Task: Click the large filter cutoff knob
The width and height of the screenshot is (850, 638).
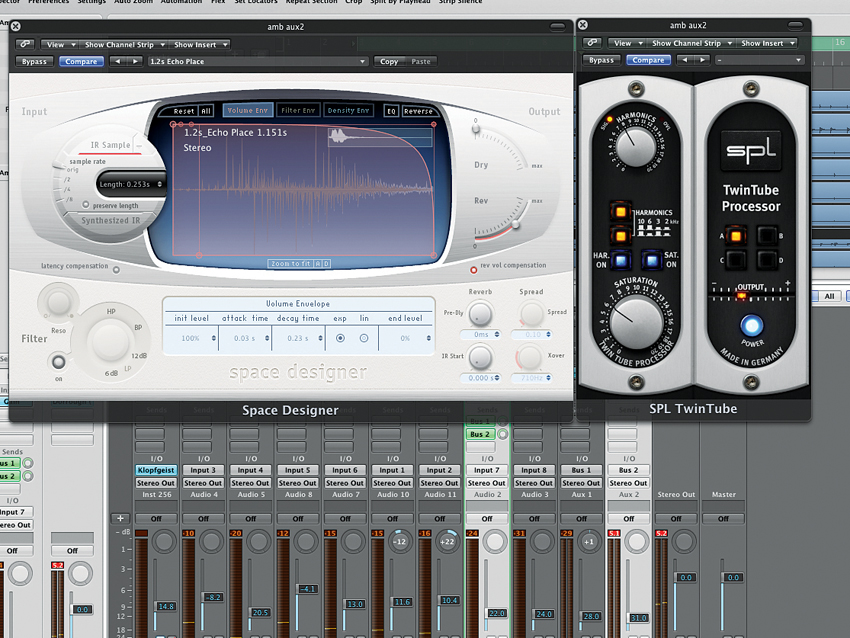Action: (x=110, y=341)
